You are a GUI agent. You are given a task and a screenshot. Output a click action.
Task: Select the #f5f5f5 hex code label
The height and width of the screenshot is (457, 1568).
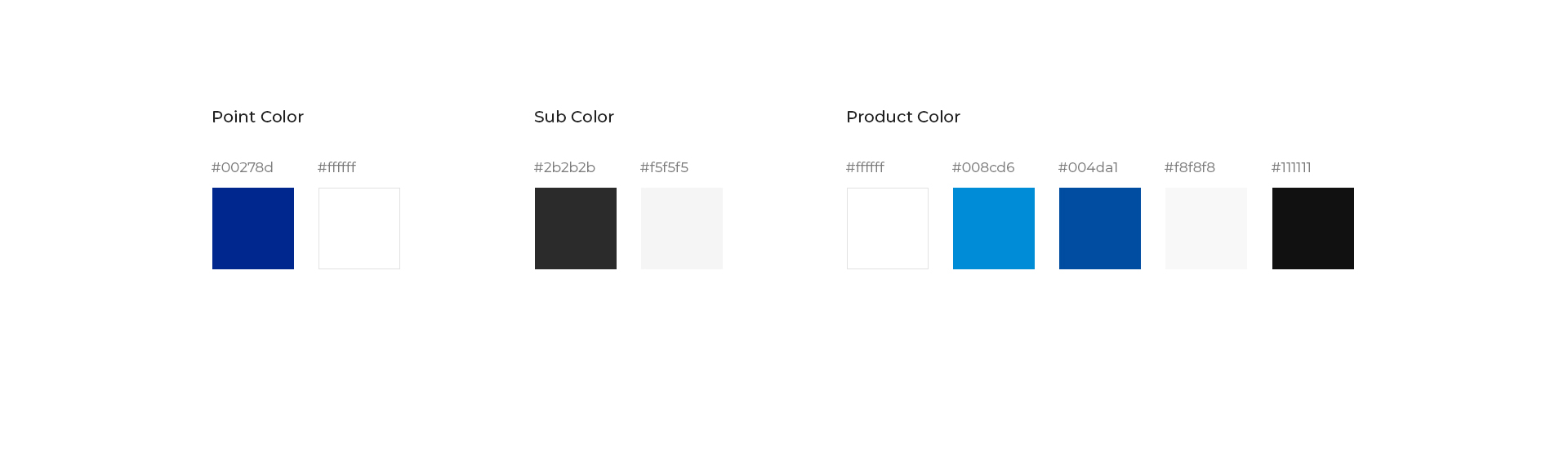coord(664,167)
